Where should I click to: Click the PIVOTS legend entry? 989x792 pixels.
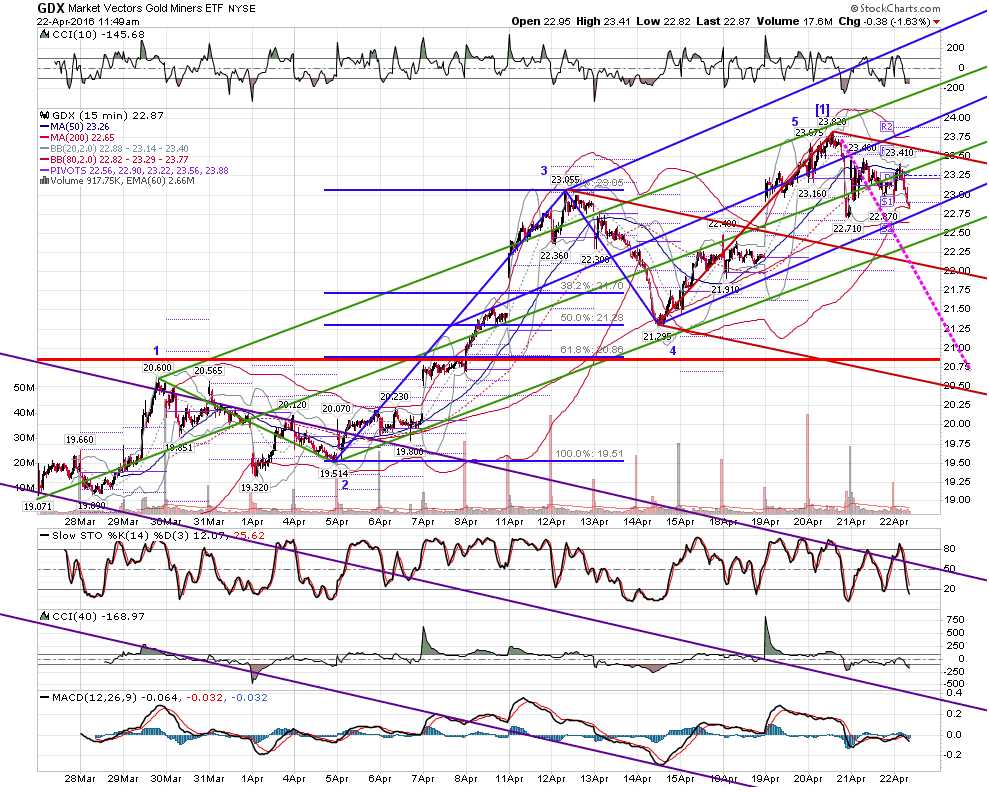click(x=134, y=170)
